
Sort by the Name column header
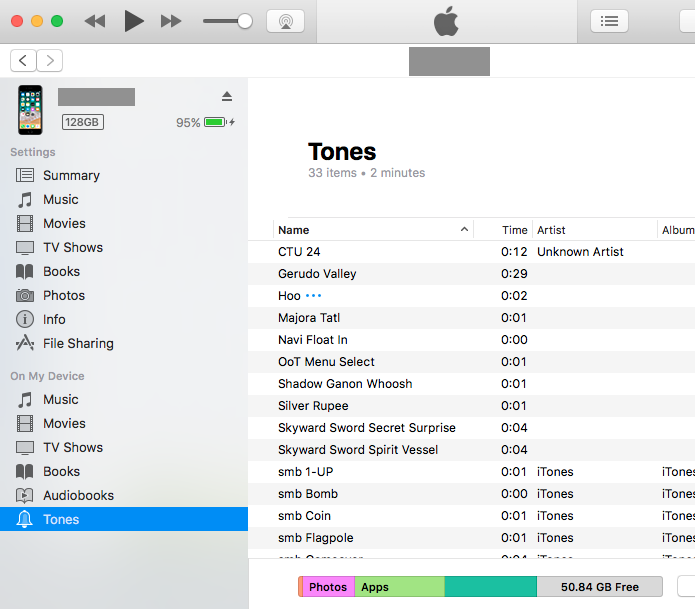pos(373,230)
